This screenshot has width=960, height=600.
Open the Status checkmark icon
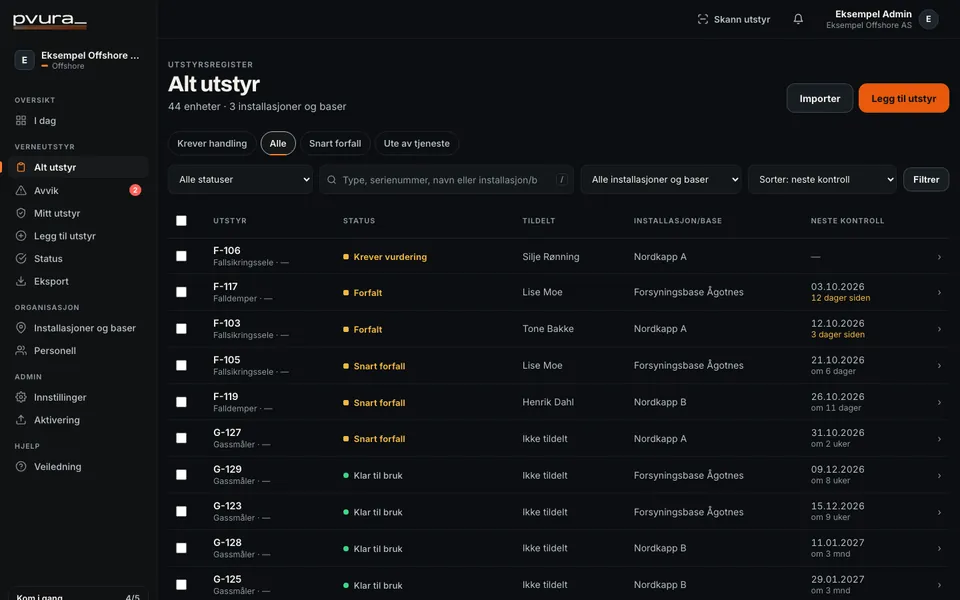tap(21, 258)
